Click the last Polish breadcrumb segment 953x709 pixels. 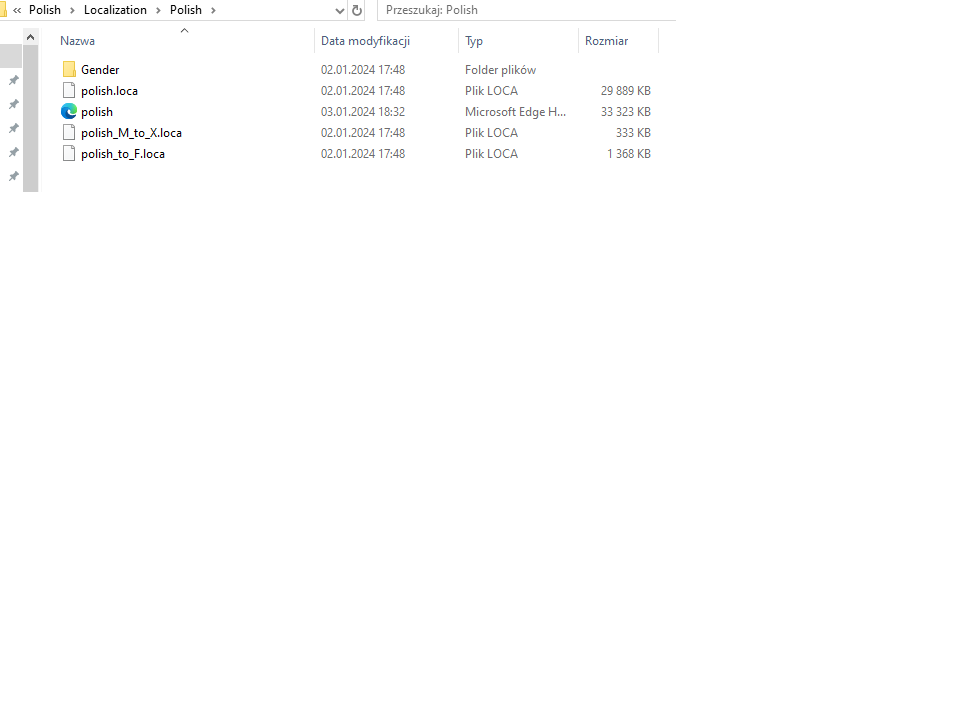186,10
